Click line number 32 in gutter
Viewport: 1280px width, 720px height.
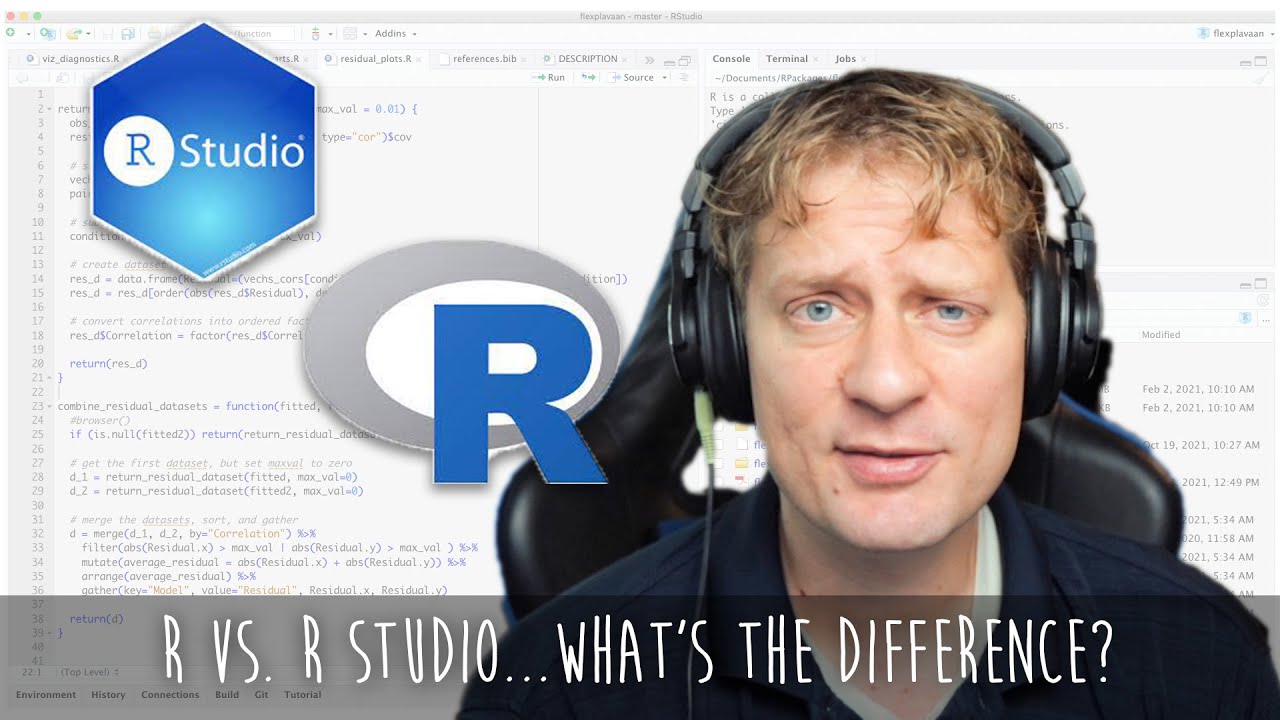[x=38, y=534]
